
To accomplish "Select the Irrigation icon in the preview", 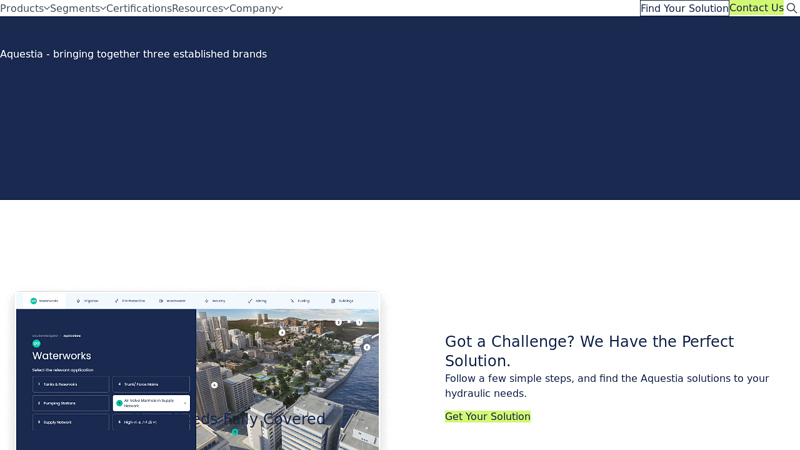I will tap(78, 300).
